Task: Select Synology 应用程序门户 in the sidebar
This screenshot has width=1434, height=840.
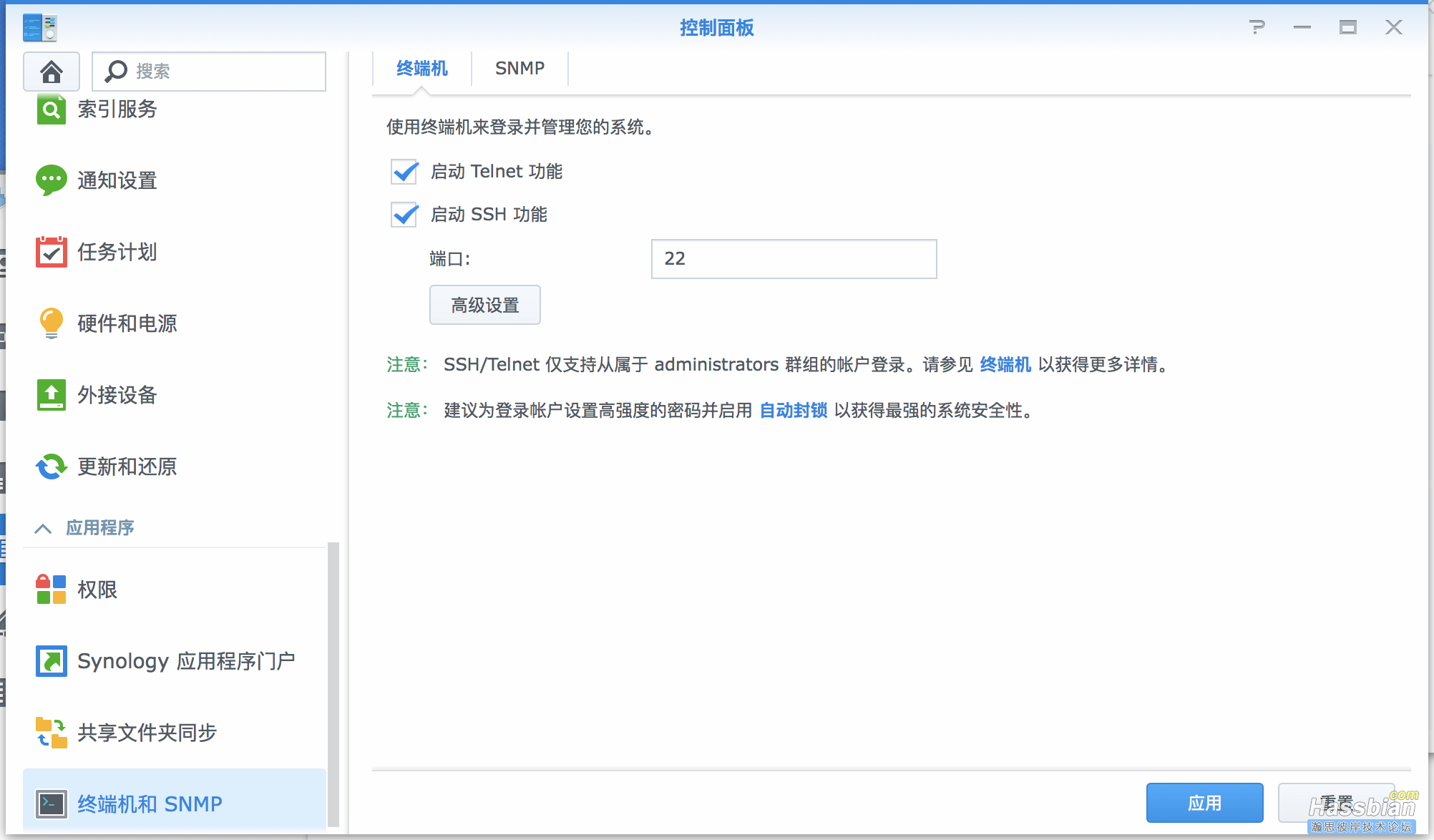Action: pos(175,661)
